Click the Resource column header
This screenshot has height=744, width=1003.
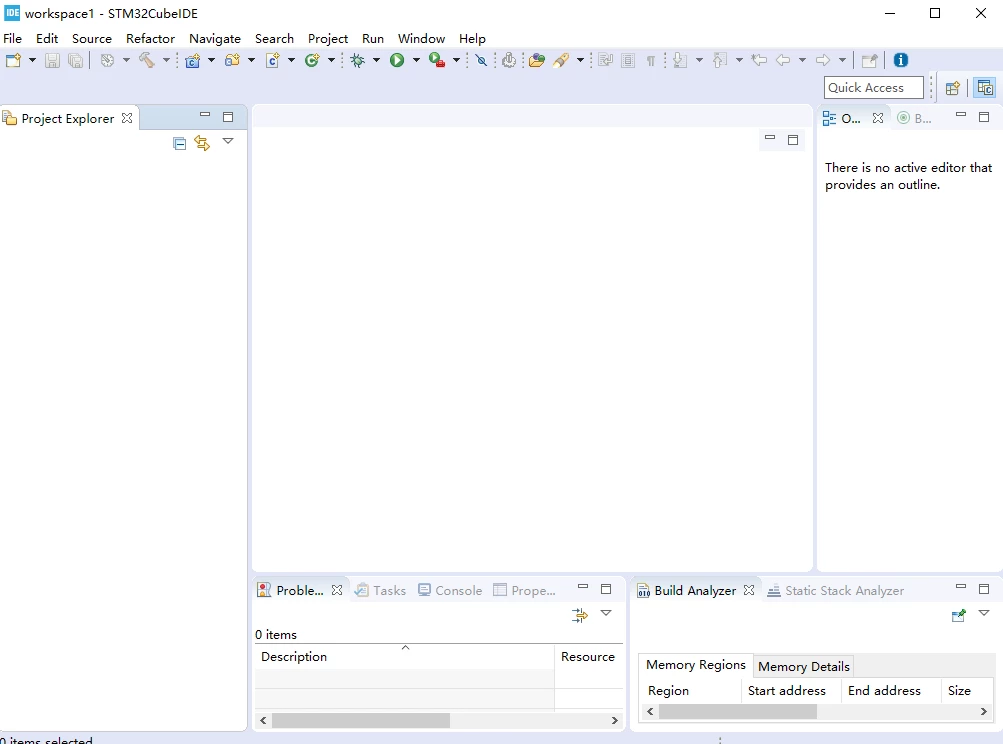point(588,656)
